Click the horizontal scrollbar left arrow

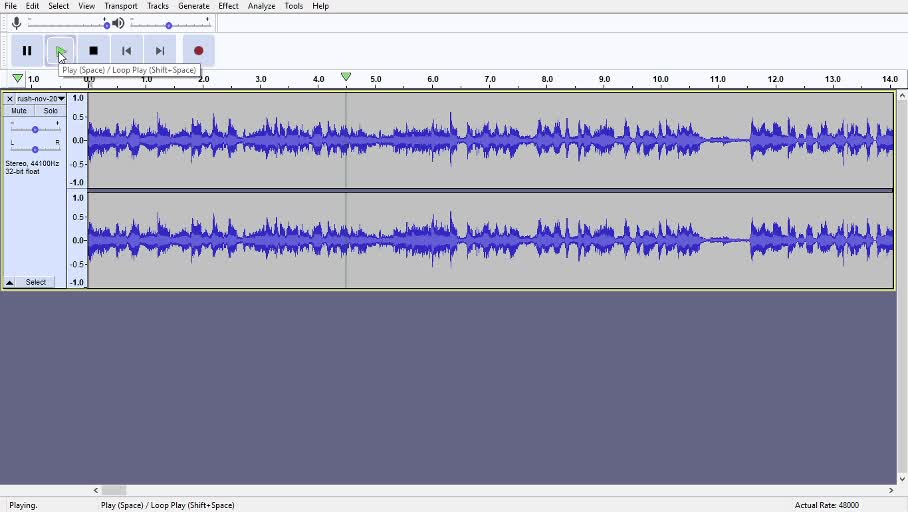pos(96,490)
